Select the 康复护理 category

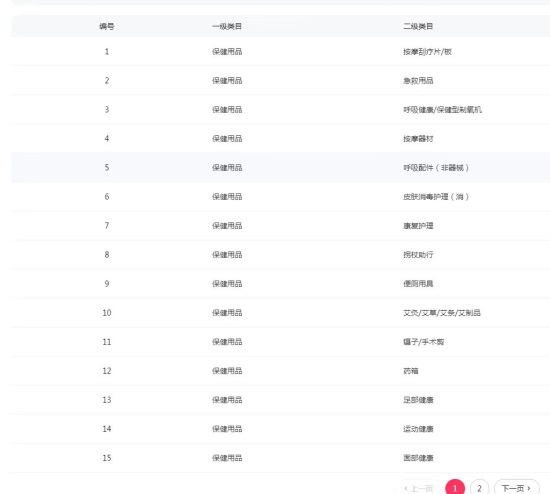[418, 226]
